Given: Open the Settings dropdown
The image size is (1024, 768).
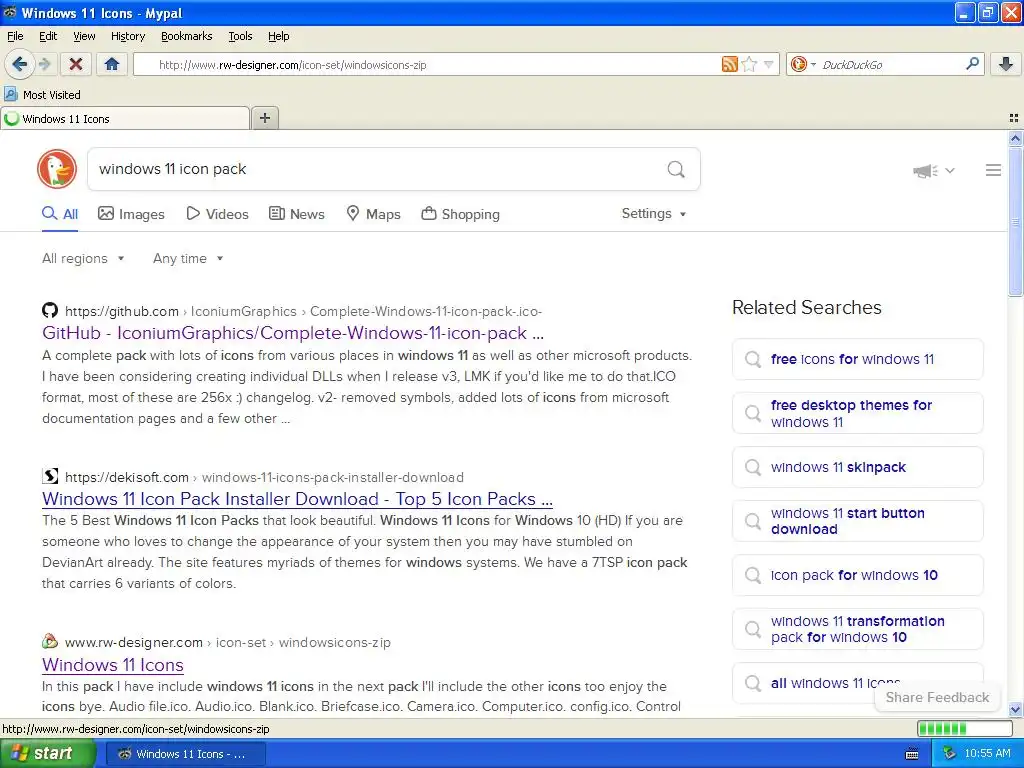Looking at the screenshot, I should coord(654,214).
